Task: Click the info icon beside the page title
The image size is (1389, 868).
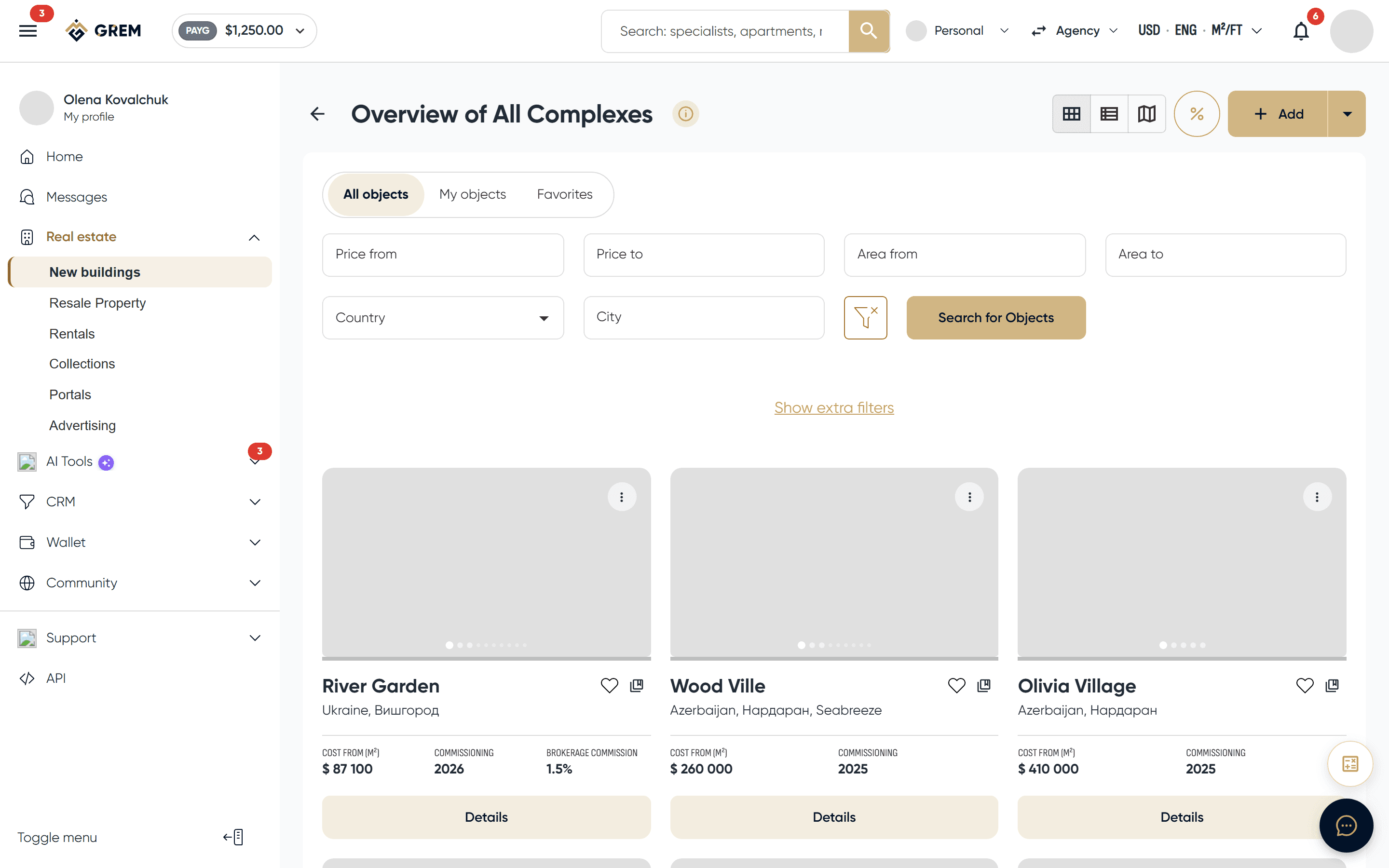Action: 685,114
